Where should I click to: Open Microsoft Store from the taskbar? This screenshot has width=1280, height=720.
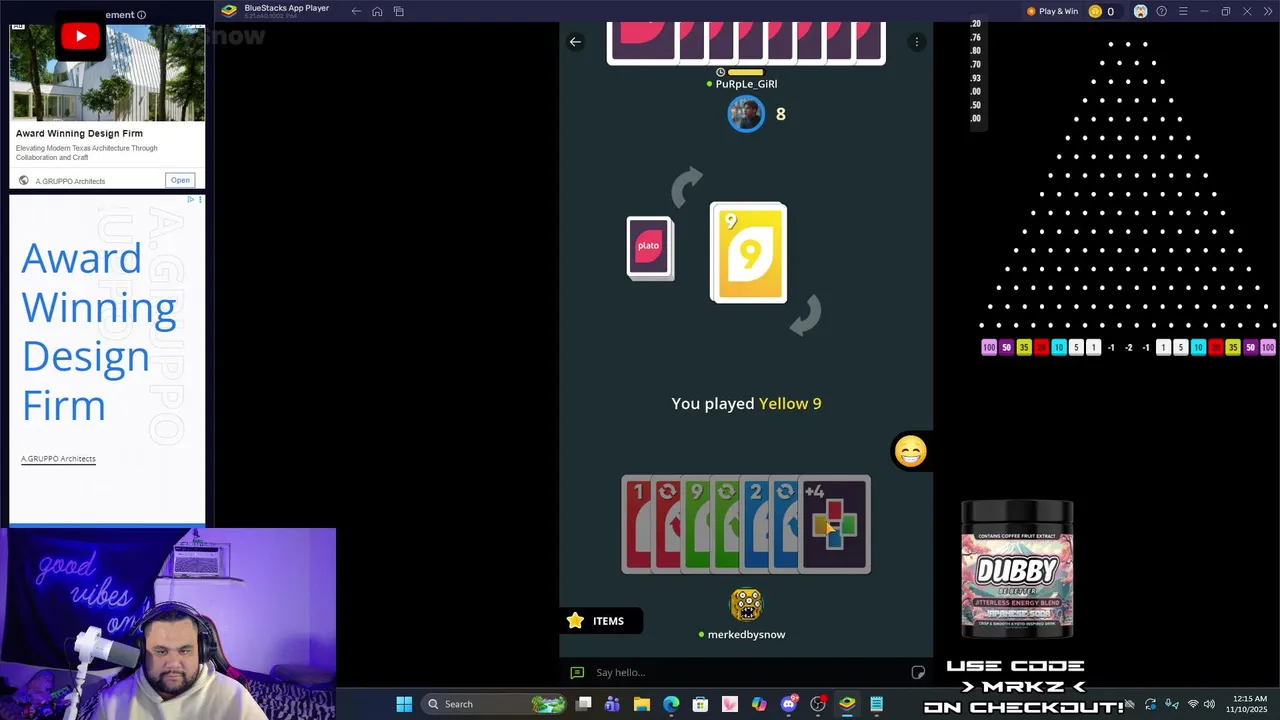700,704
